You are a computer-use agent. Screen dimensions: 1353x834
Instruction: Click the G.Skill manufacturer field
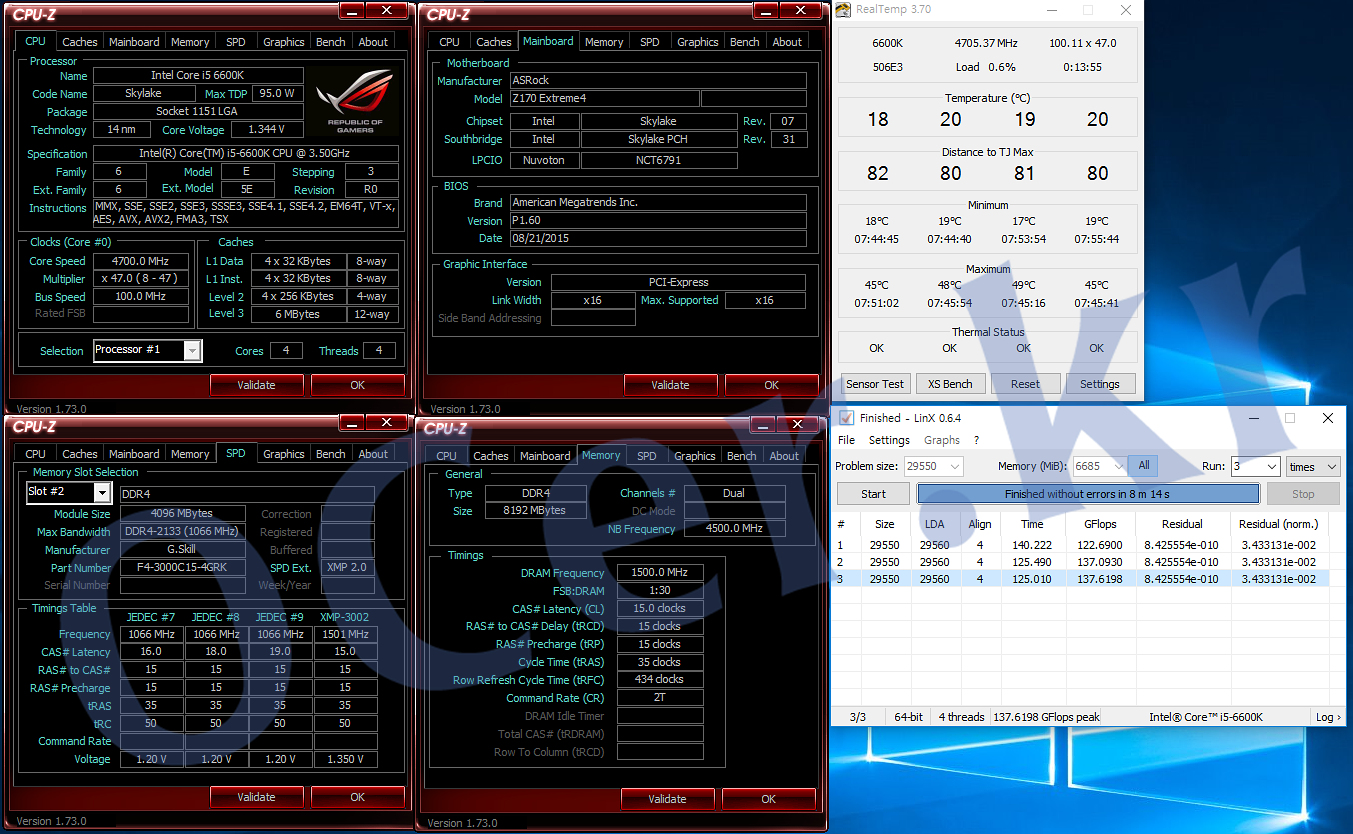(x=182, y=550)
